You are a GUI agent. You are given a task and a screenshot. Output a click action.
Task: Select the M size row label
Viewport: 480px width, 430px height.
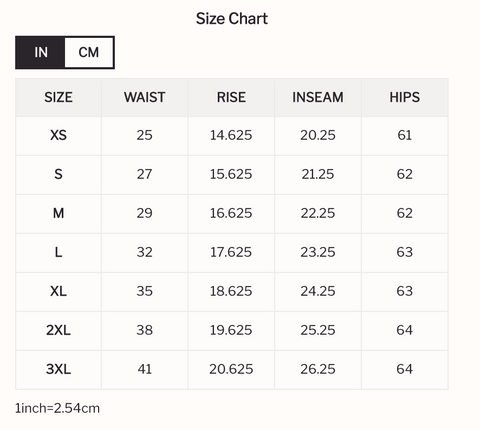(x=58, y=214)
